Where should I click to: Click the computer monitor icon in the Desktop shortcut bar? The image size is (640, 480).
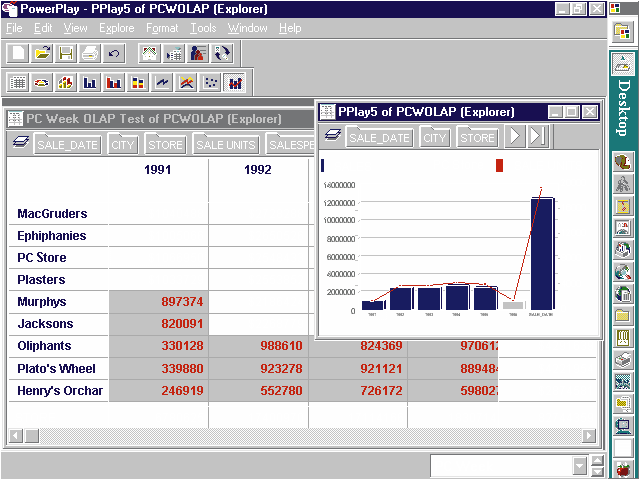pos(623,426)
